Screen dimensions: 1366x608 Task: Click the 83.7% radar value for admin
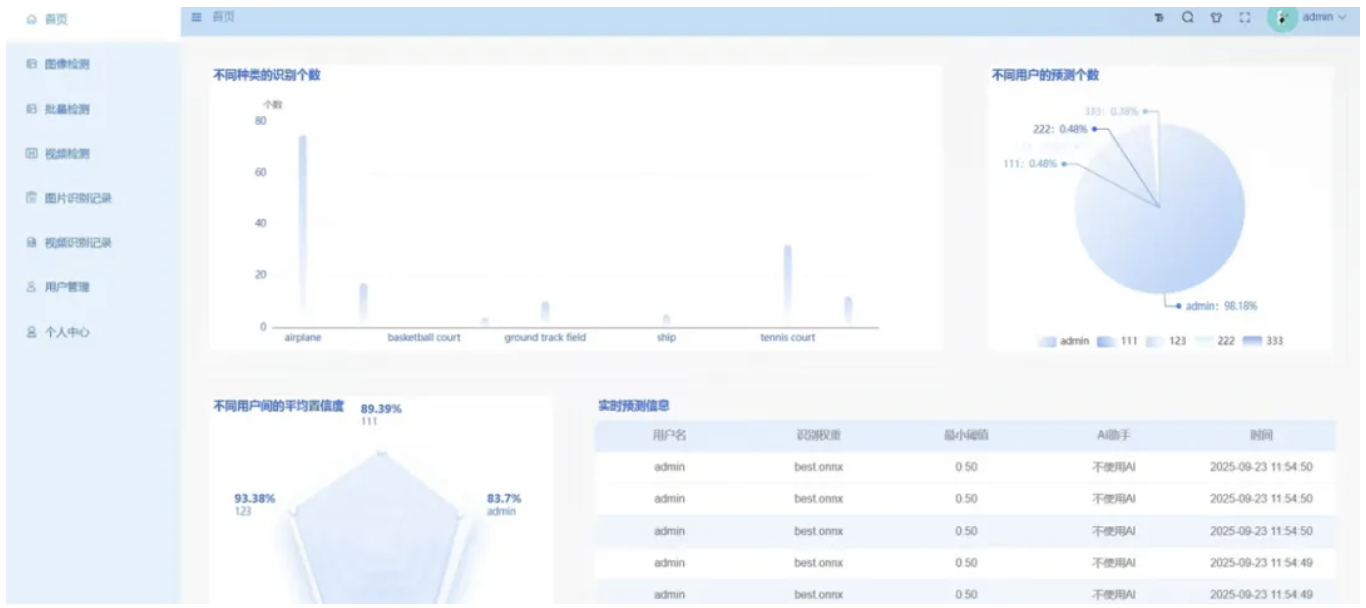coord(504,498)
